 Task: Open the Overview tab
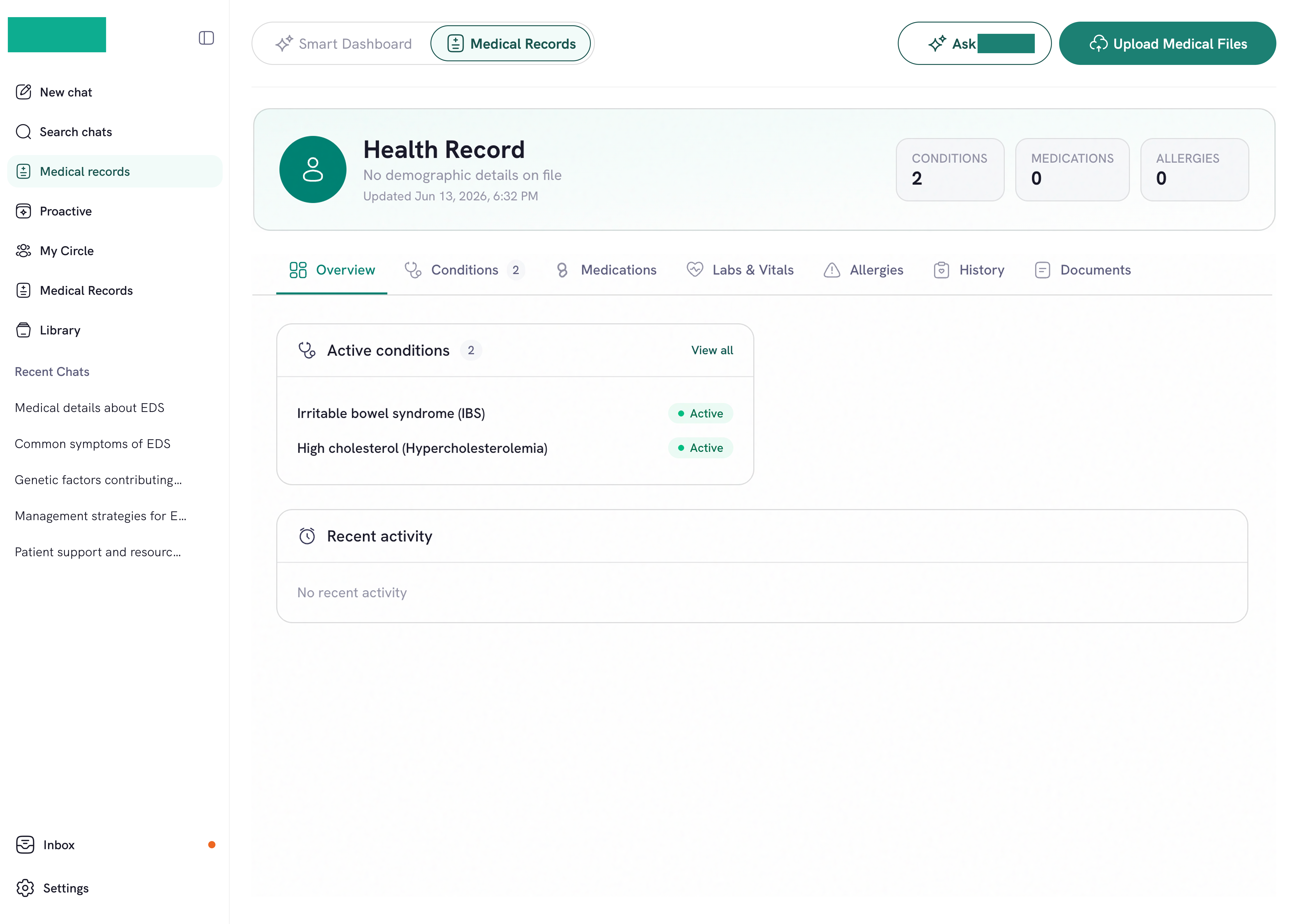[332, 270]
